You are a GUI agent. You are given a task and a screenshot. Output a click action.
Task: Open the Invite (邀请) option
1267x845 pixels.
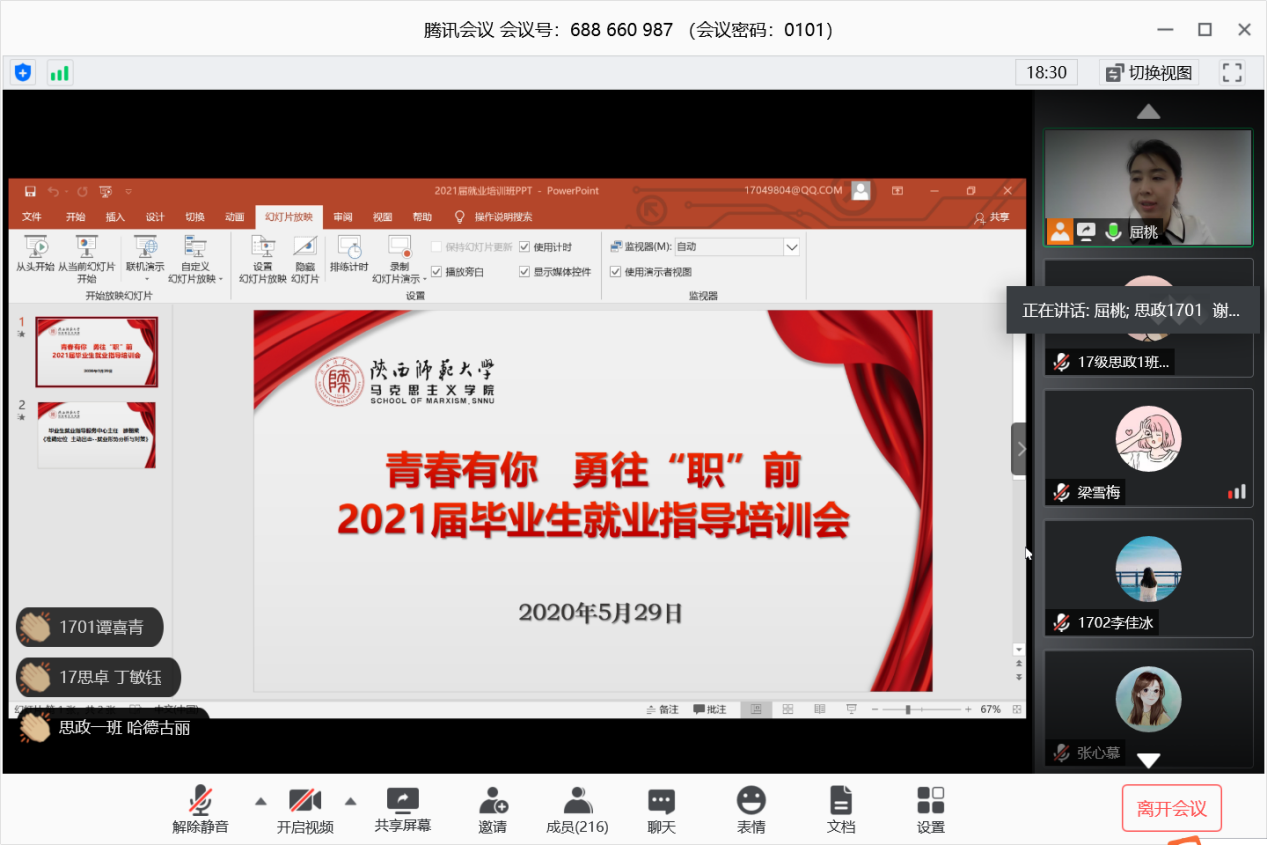(x=492, y=810)
